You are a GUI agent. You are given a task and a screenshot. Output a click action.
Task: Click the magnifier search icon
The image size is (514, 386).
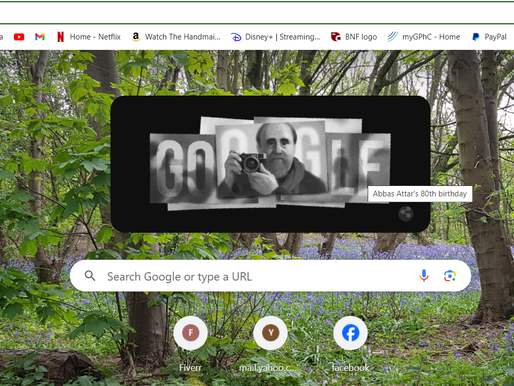90,276
